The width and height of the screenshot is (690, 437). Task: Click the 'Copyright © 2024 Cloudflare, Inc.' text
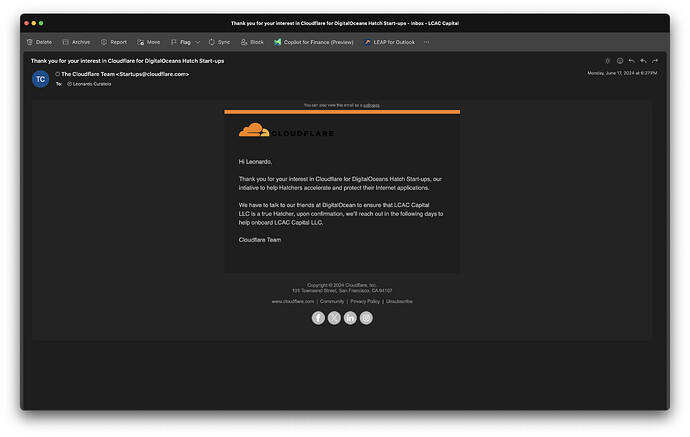(x=342, y=285)
